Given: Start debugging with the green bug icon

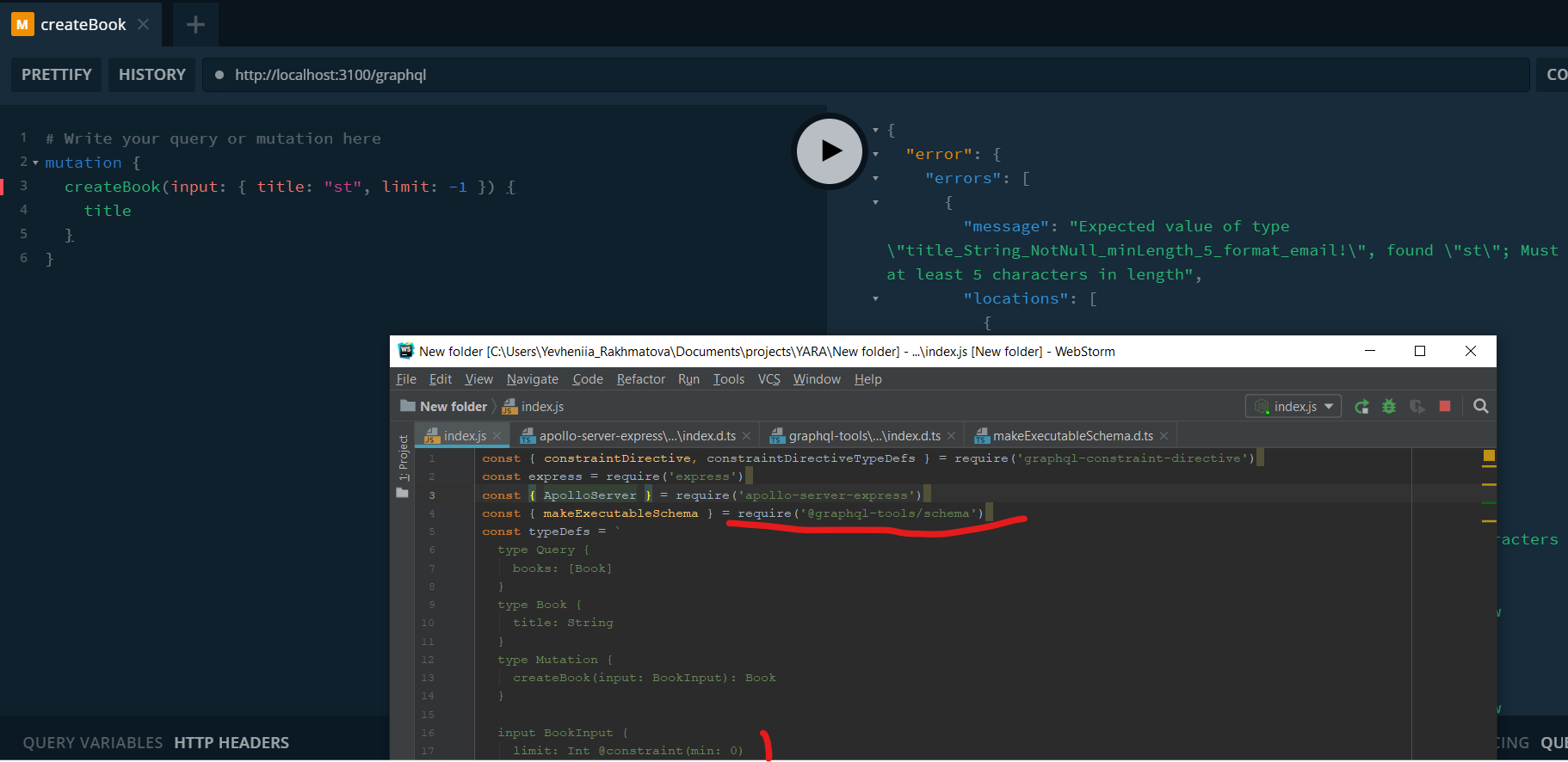Looking at the screenshot, I should pos(1389,406).
